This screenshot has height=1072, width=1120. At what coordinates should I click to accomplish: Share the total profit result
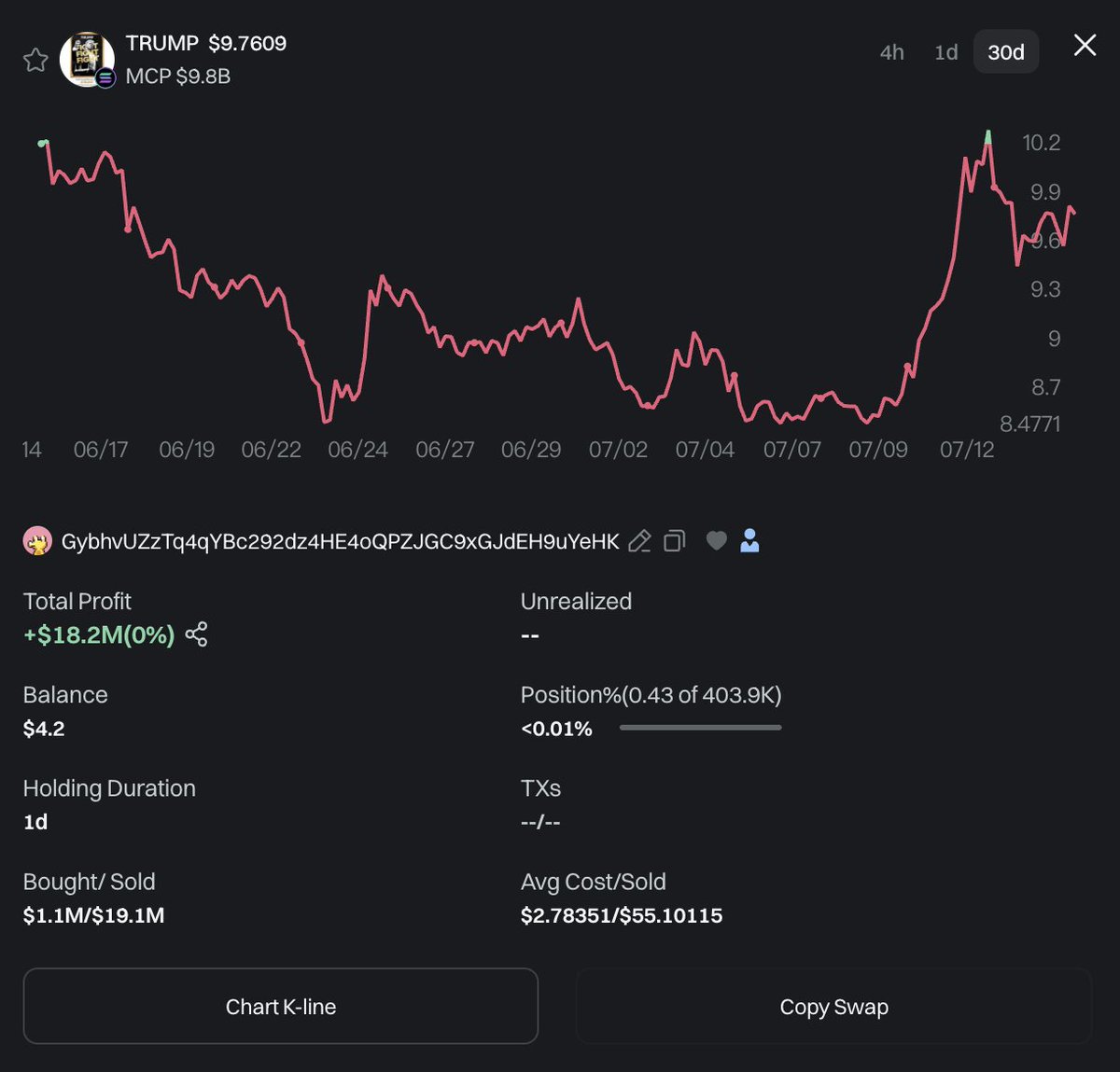[196, 634]
